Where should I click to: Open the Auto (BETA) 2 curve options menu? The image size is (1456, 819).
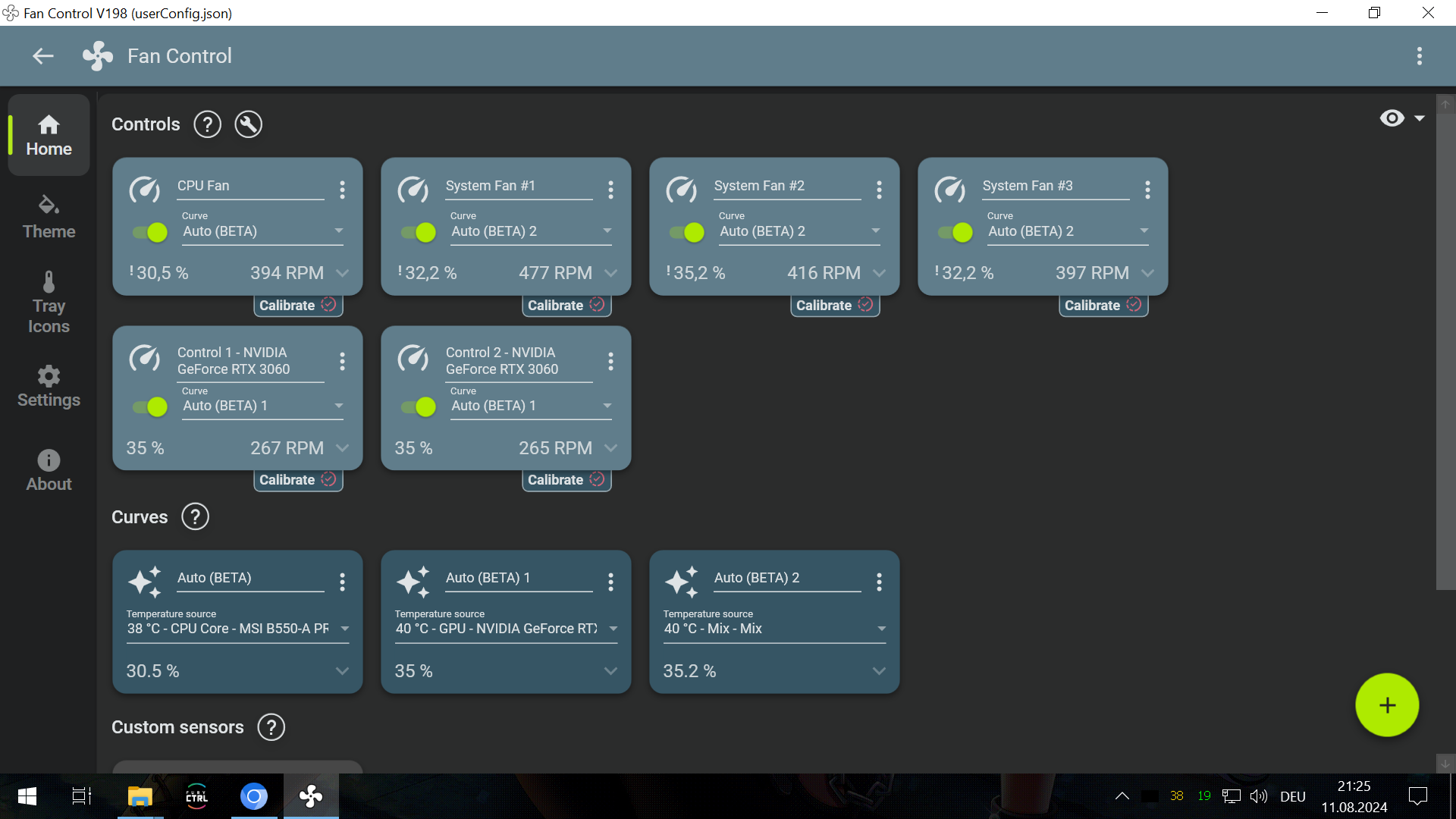(x=879, y=582)
